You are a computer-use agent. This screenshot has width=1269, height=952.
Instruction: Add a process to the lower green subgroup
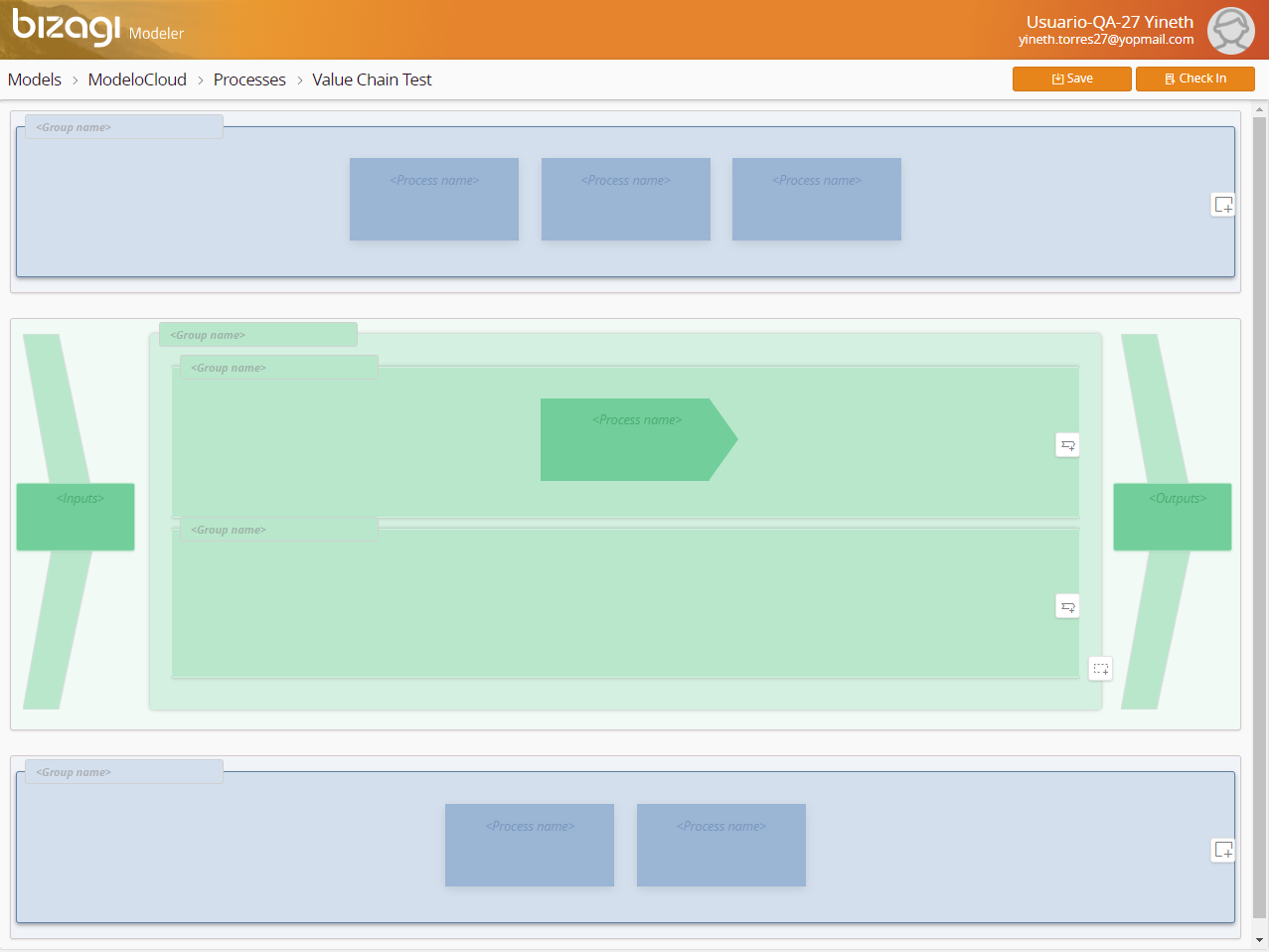[1067, 606]
